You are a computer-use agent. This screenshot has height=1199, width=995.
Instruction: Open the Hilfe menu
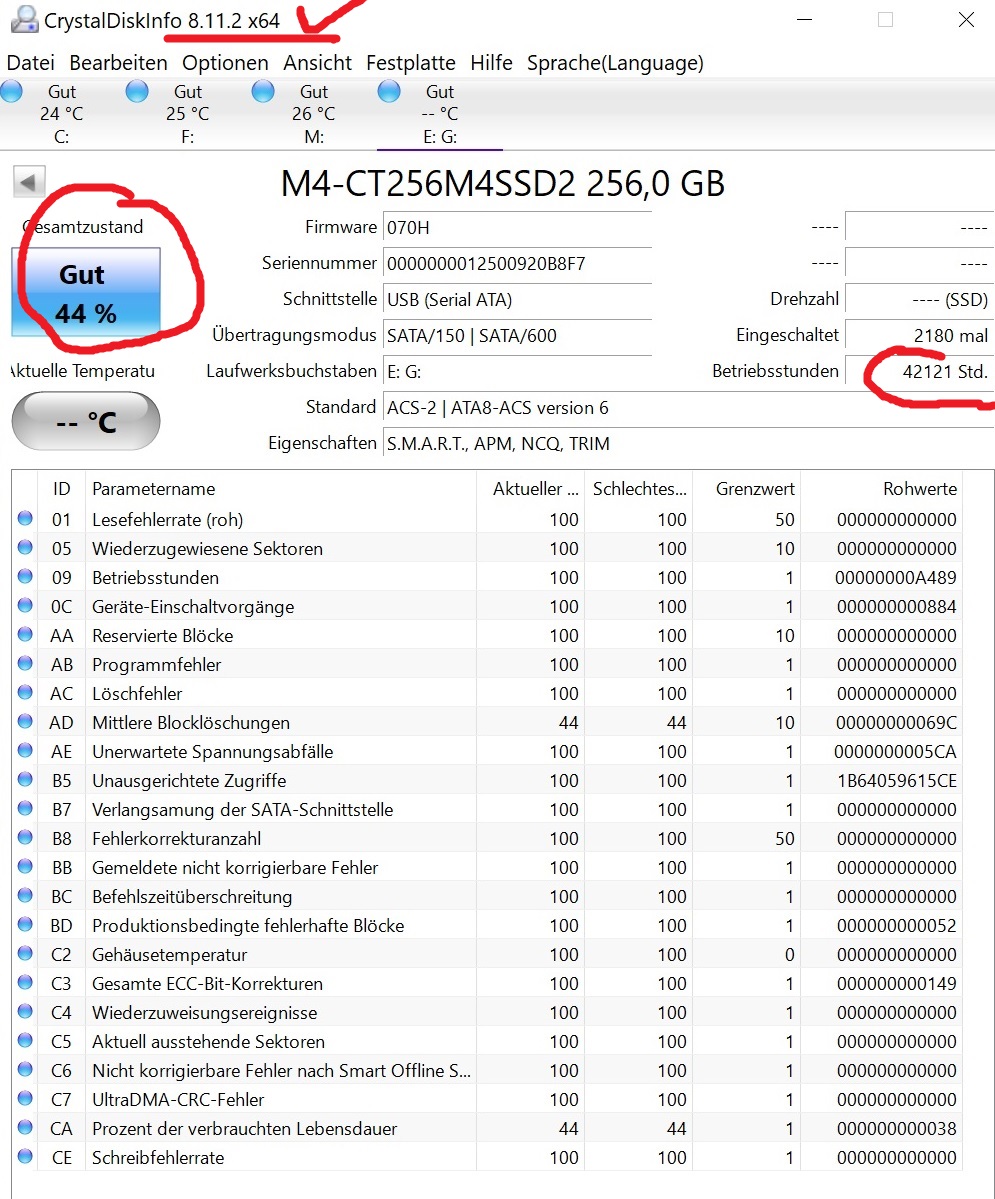[491, 63]
